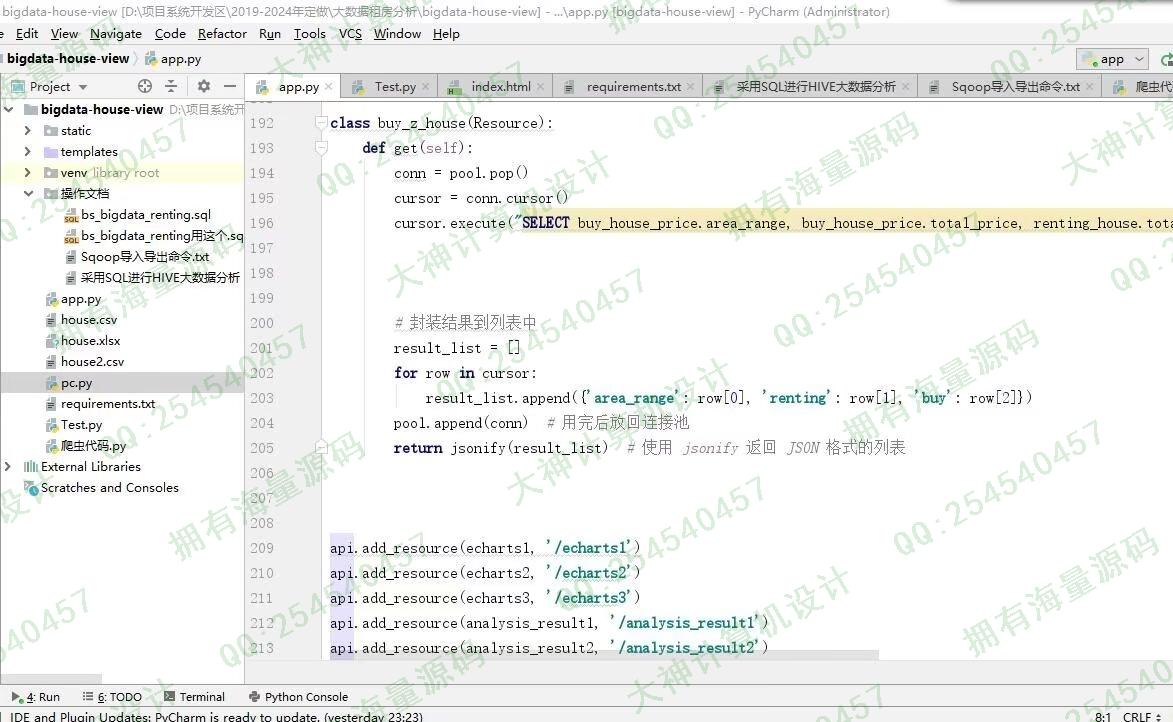Click the CRLF line separator indicator
This screenshot has width=1173, height=722.
(1142, 716)
